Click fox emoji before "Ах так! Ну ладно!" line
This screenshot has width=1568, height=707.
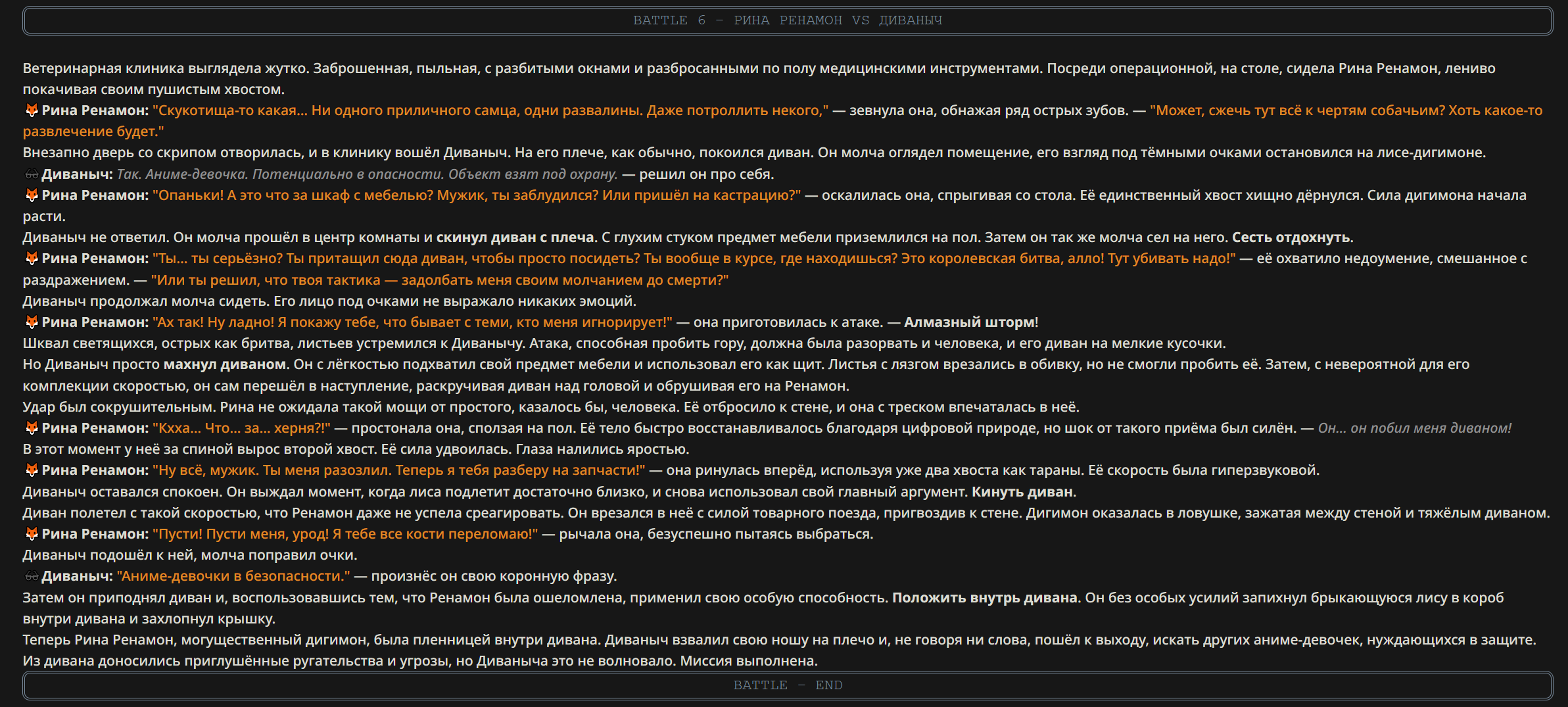click(x=31, y=322)
